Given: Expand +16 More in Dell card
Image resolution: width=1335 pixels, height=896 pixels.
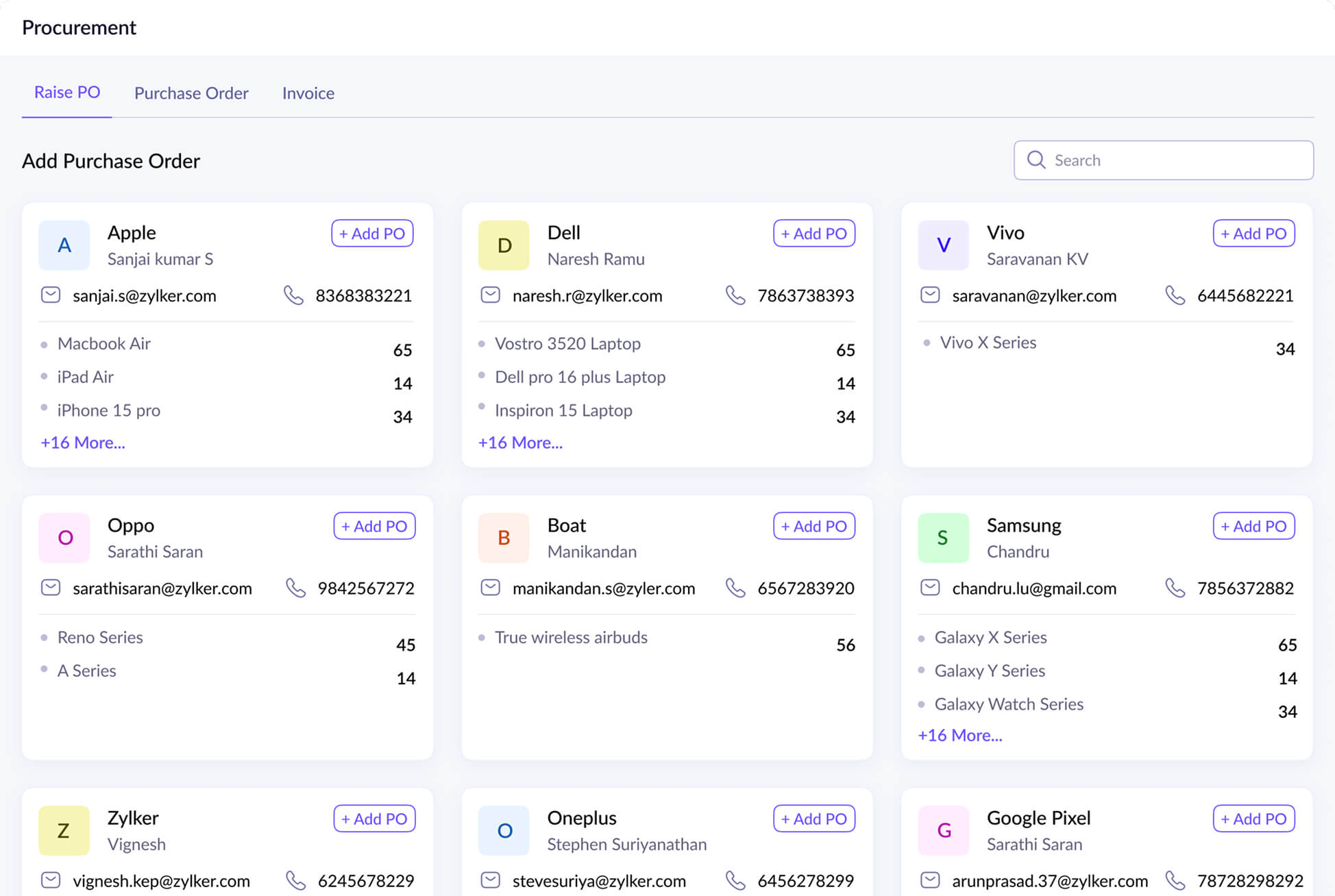Looking at the screenshot, I should (521, 443).
